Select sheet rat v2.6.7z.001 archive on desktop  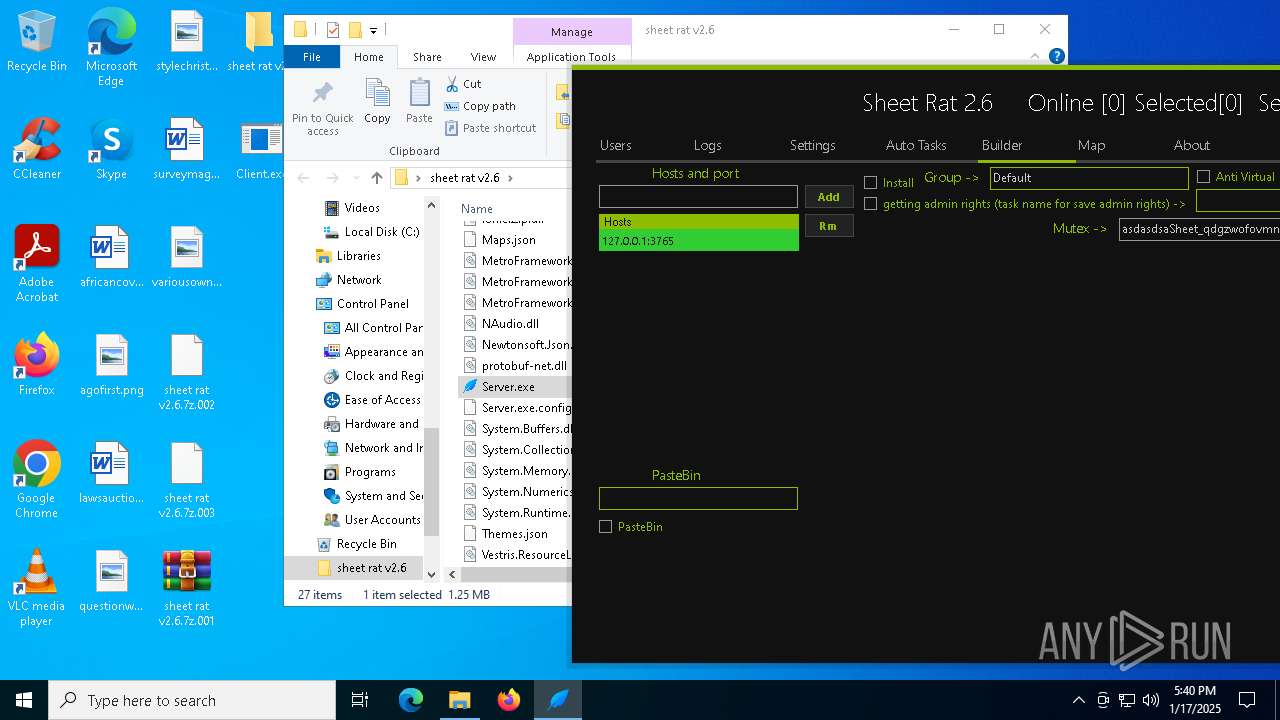pyautogui.click(x=187, y=588)
